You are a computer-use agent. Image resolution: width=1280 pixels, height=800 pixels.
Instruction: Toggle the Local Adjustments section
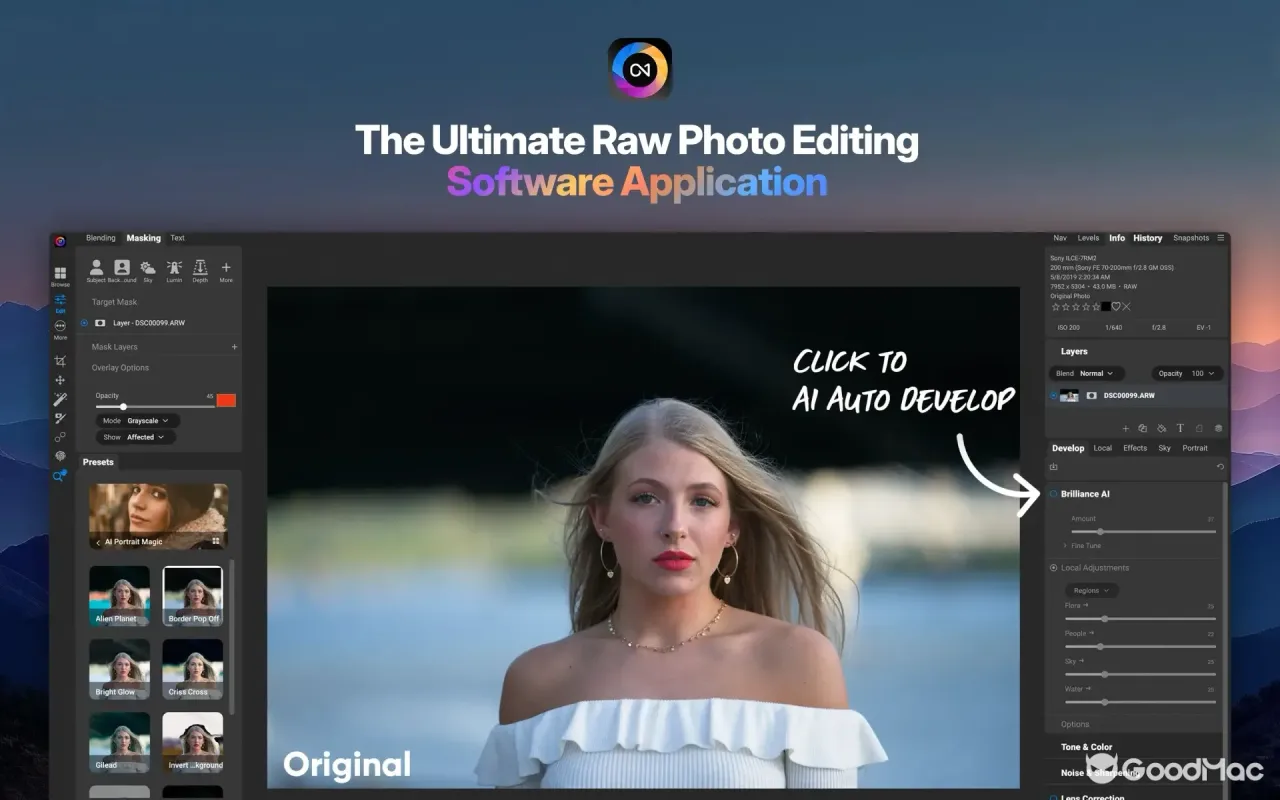(1054, 568)
